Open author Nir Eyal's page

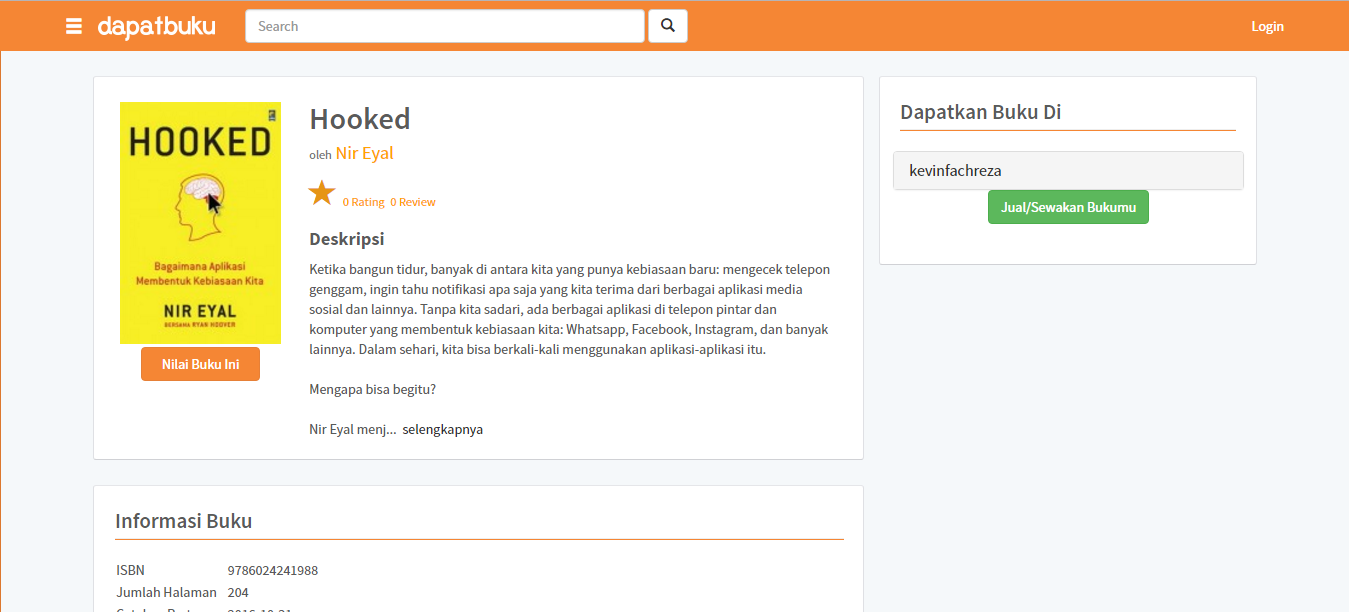coord(365,153)
